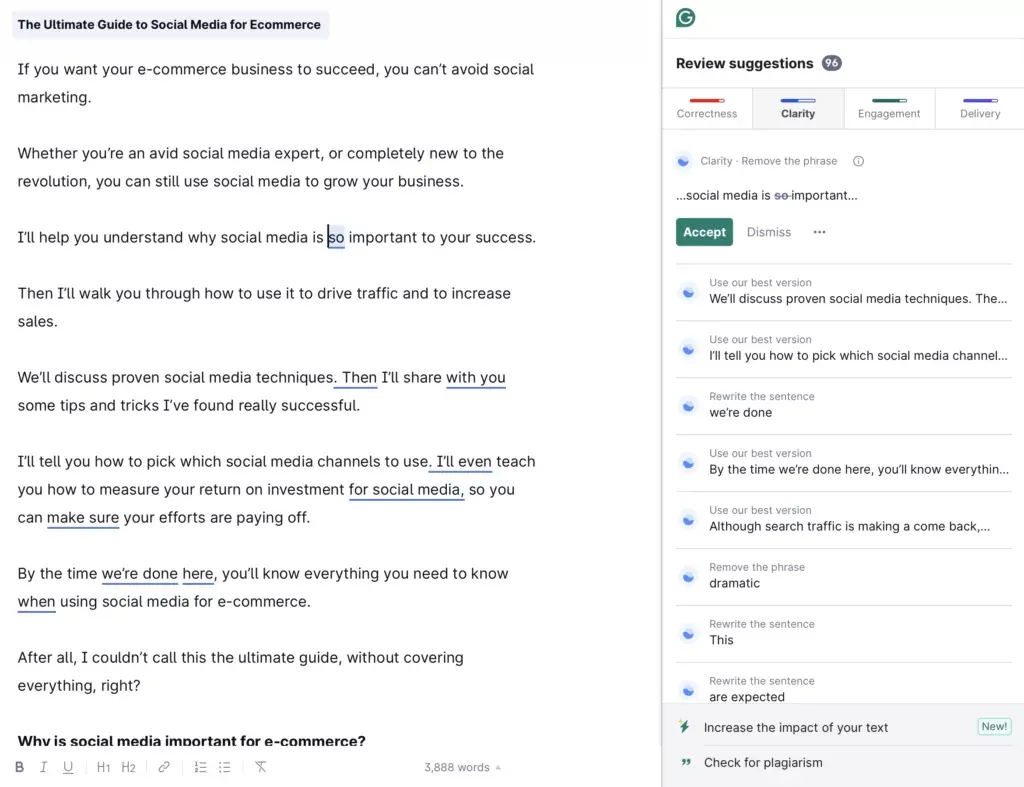This screenshot has width=1024, height=787.
Task: Toggle underline formatting icon
Action: click(68, 767)
